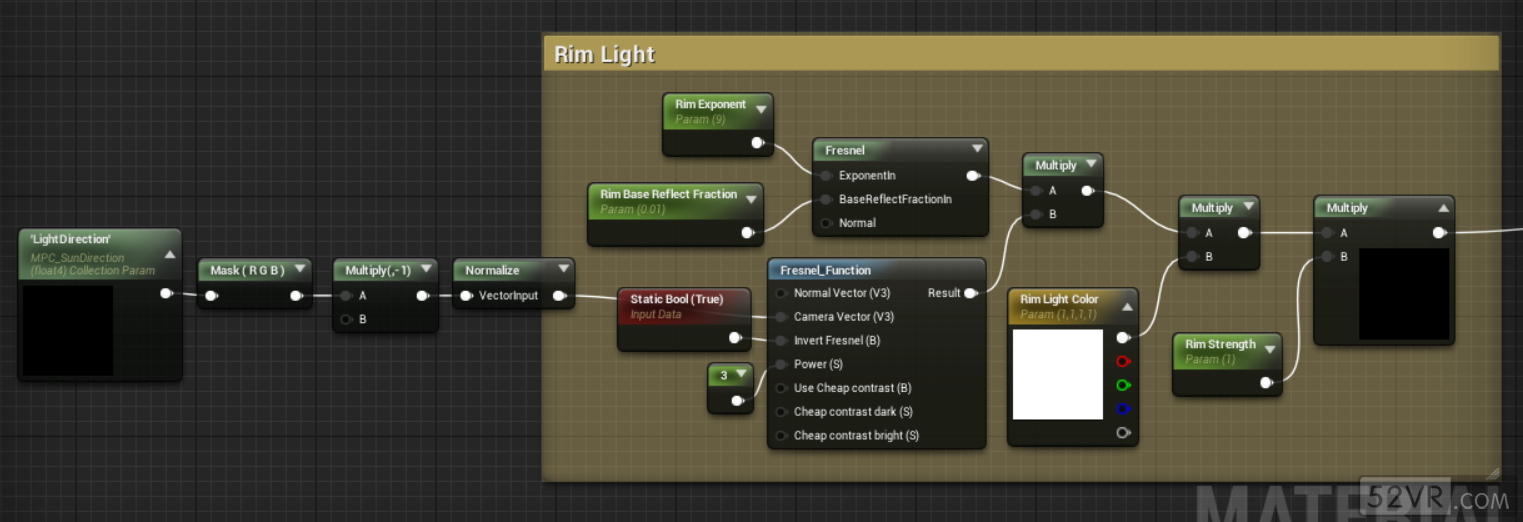Collapse the Fresnel node with its arrow
This screenshot has height=522, width=1523.
click(x=977, y=150)
